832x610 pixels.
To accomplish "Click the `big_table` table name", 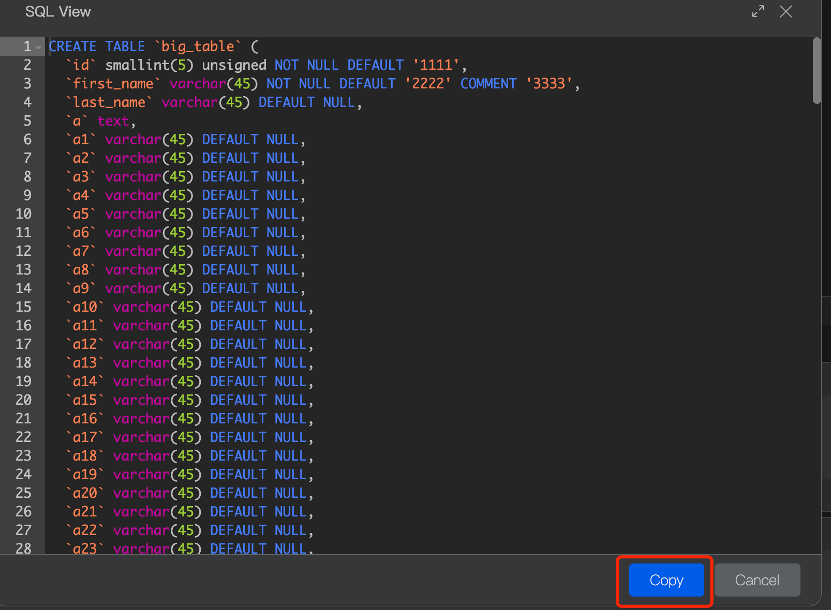I will point(197,47).
